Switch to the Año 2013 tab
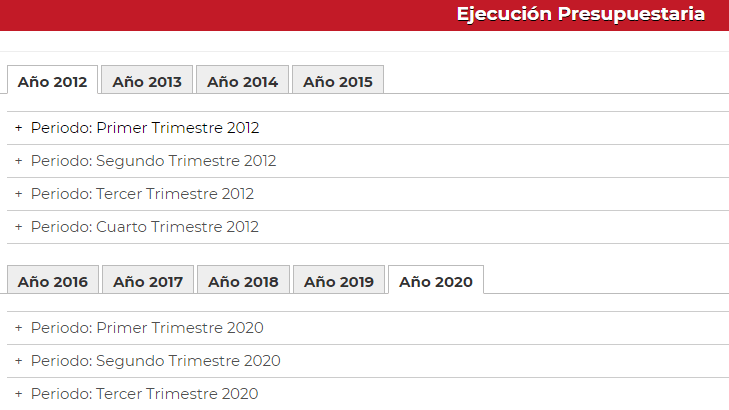The width and height of the screenshot is (729, 410). (147, 80)
